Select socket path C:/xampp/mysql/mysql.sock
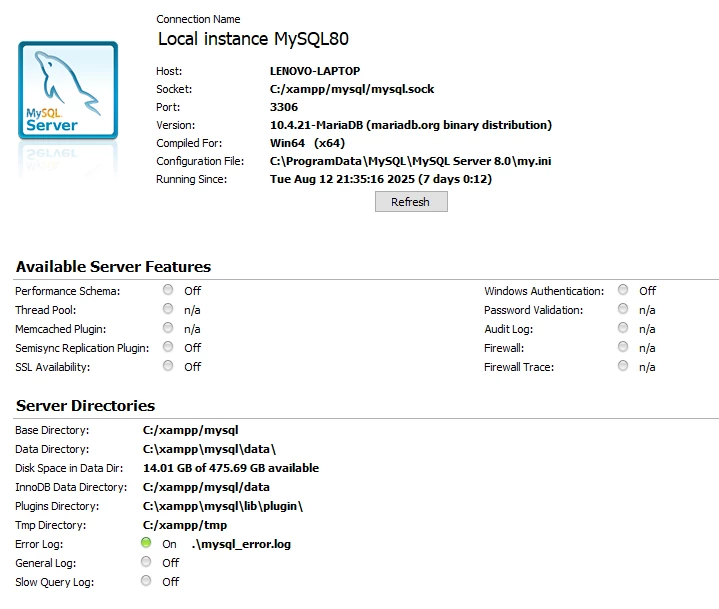Viewport: 719px width, 609px height. pyautogui.click(x=352, y=89)
